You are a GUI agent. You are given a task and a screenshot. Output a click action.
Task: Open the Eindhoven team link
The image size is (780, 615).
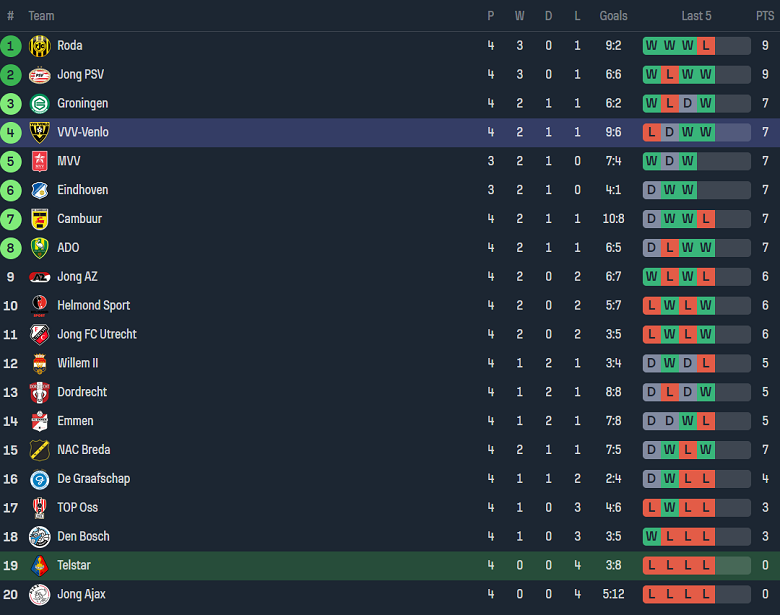pos(83,190)
